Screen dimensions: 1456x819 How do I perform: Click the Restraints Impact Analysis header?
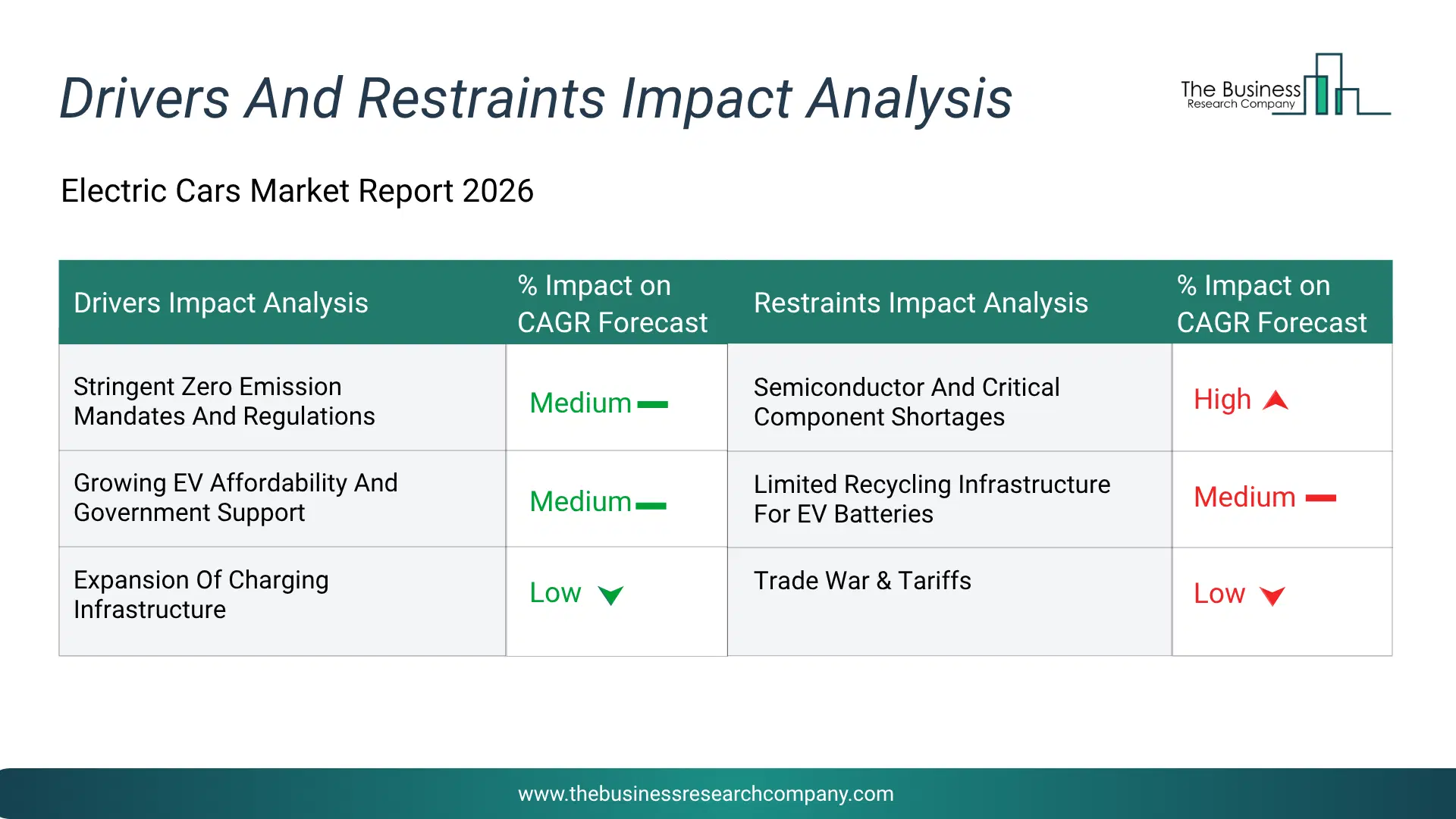[x=921, y=303]
